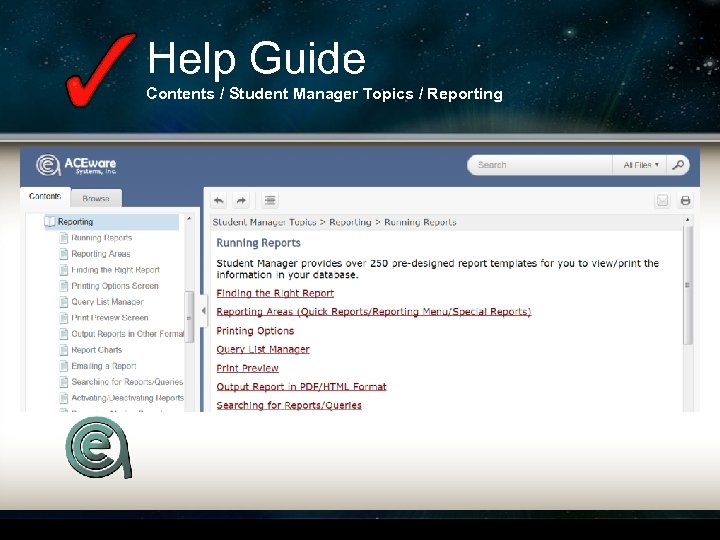Follow the Finding the Right Report link

[x=275, y=293]
